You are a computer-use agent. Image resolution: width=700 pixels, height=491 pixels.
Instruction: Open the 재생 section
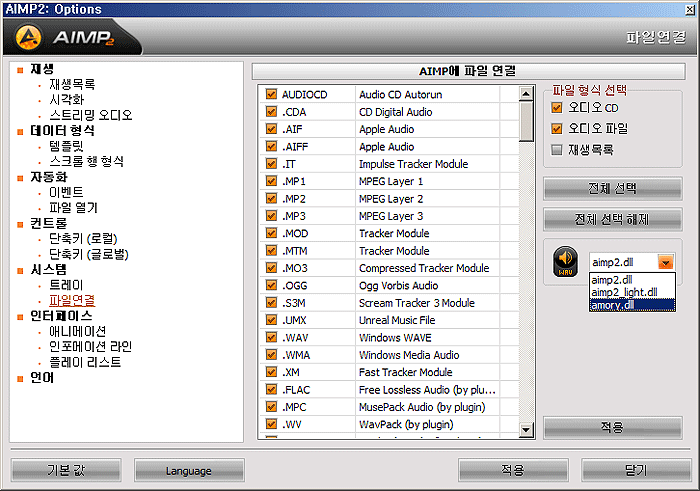click(x=42, y=69)
